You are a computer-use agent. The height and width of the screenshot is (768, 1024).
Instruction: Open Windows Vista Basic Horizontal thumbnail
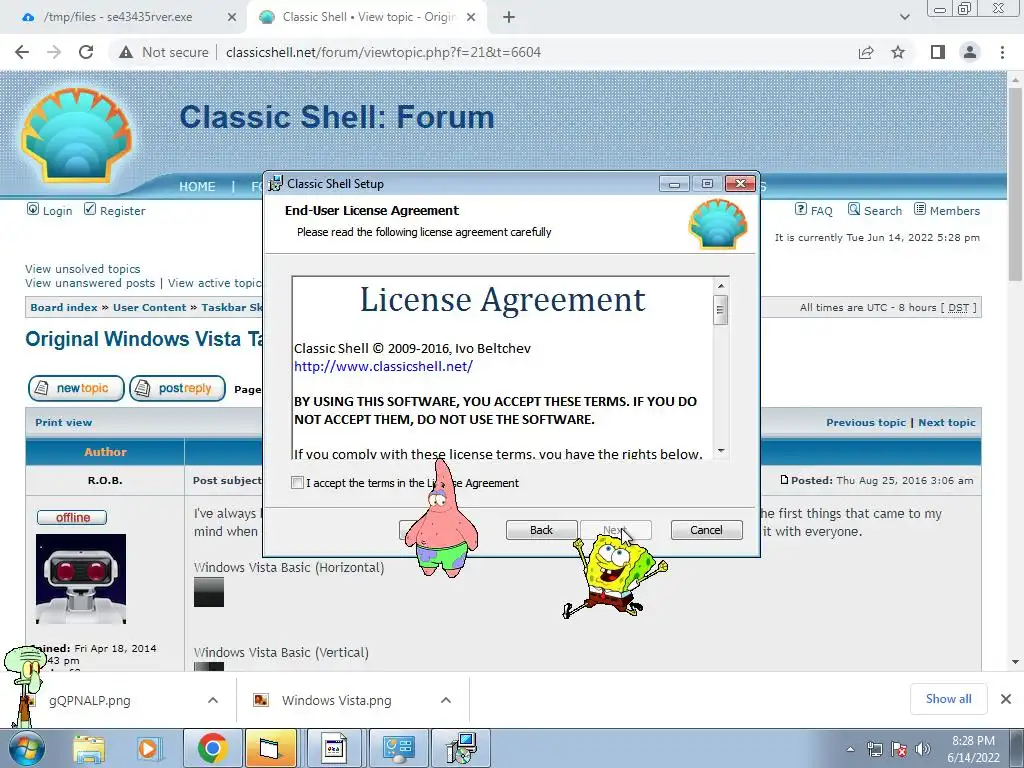click(x=209, y=592)
